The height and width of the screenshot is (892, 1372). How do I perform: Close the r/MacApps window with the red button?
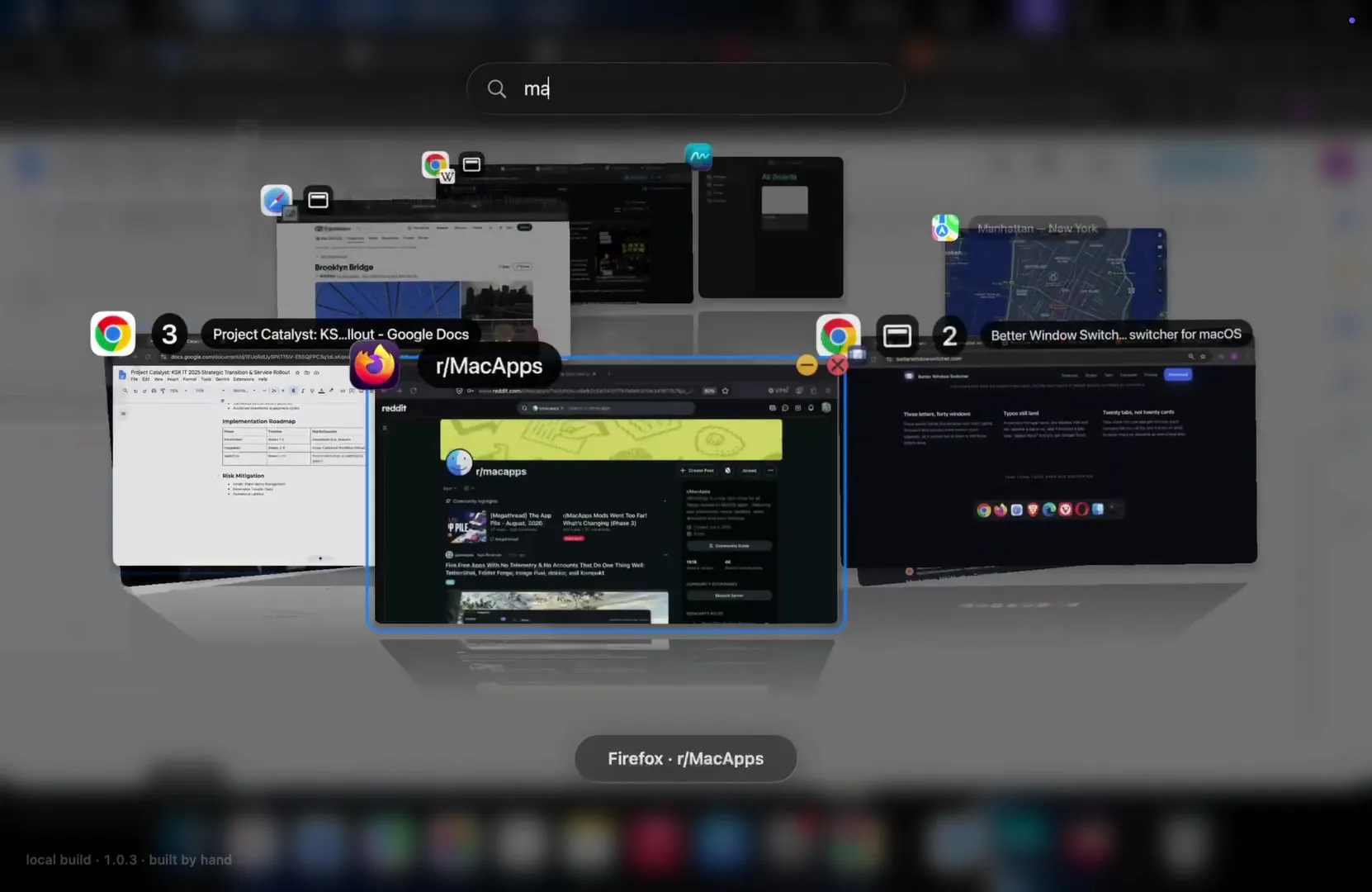coord(837,364)
